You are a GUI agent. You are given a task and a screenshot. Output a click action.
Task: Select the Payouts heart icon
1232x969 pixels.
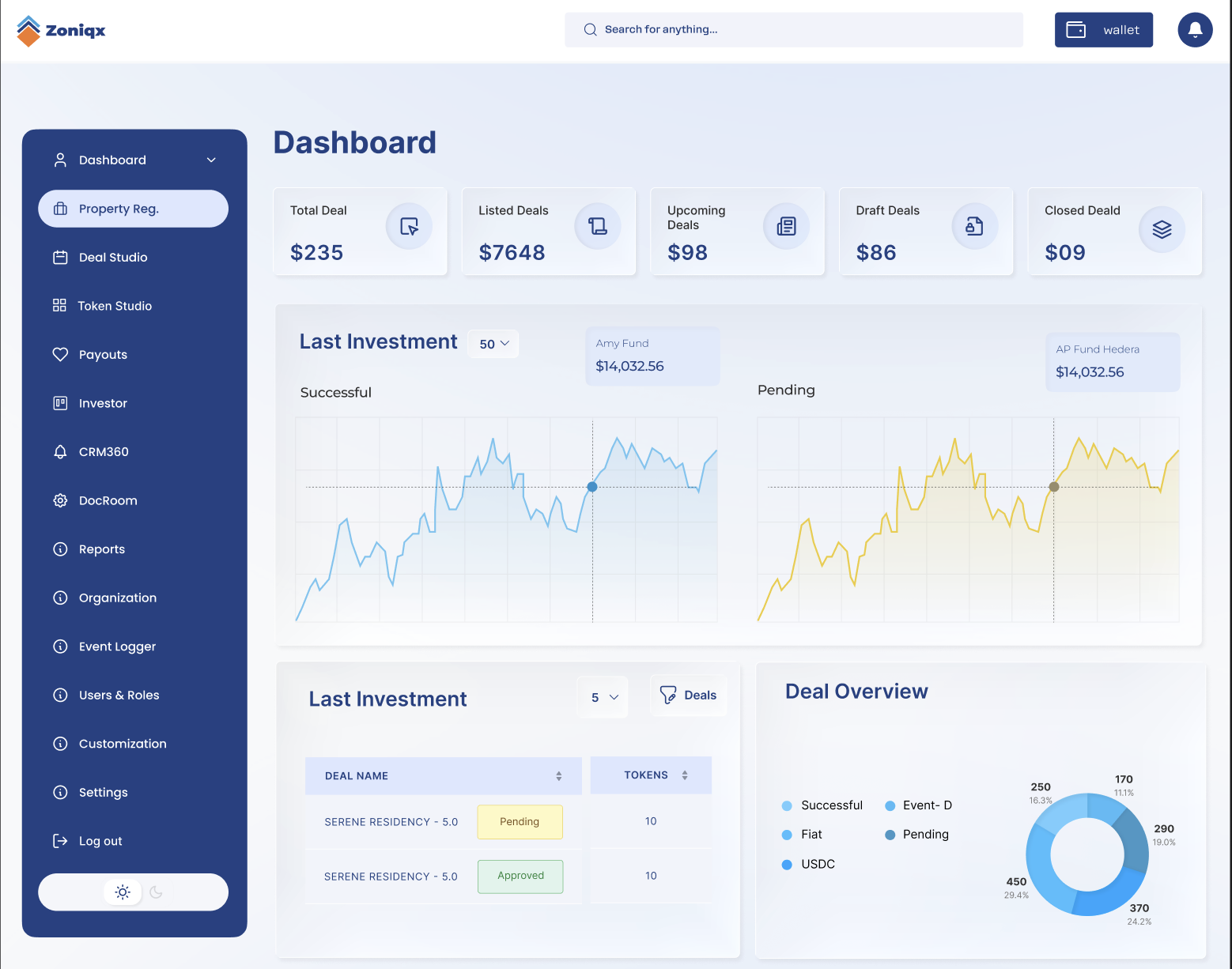[x=60, y=354]
